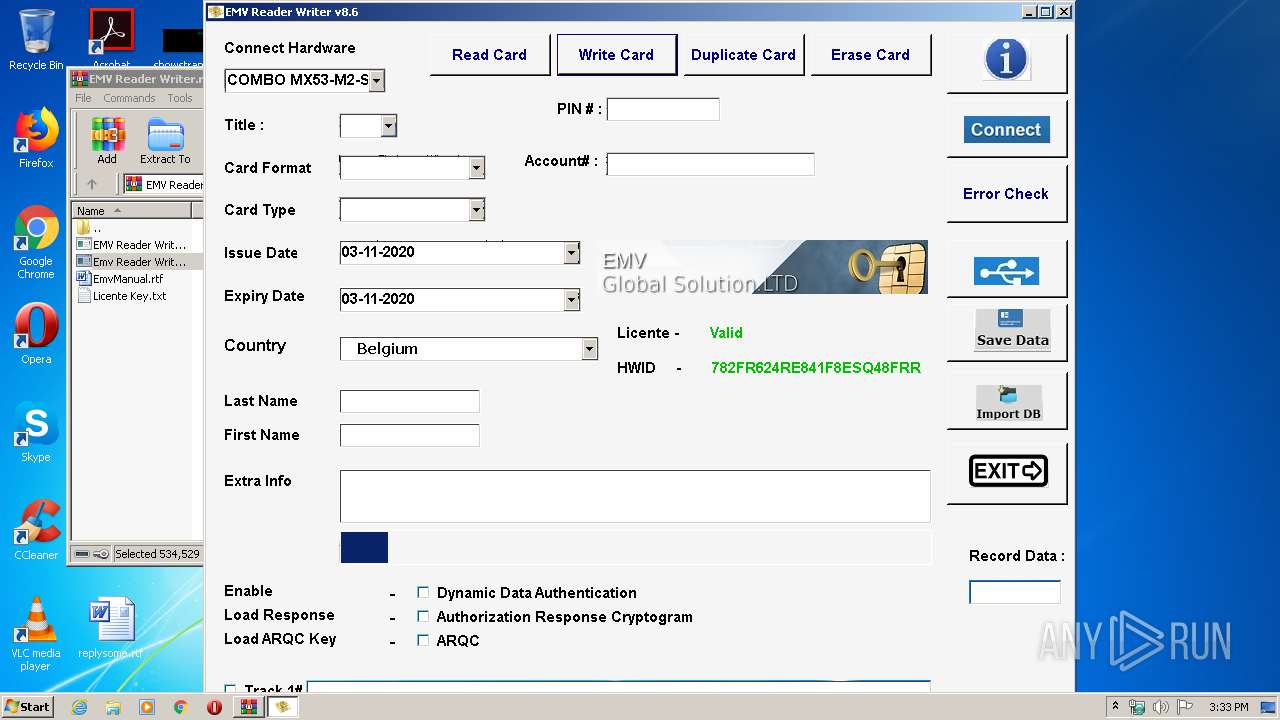
Task: Click the Chrome taskbar icon
Action: tap(180, 707)
